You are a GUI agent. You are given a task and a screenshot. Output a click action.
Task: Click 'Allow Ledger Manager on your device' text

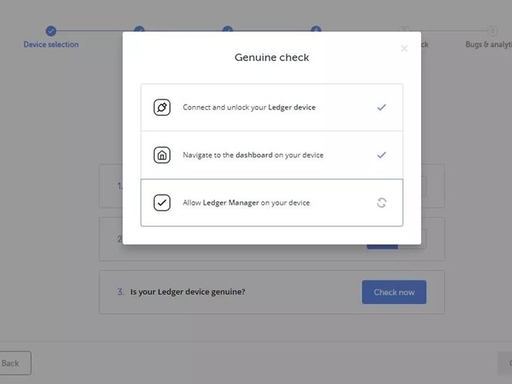point(246,203)
